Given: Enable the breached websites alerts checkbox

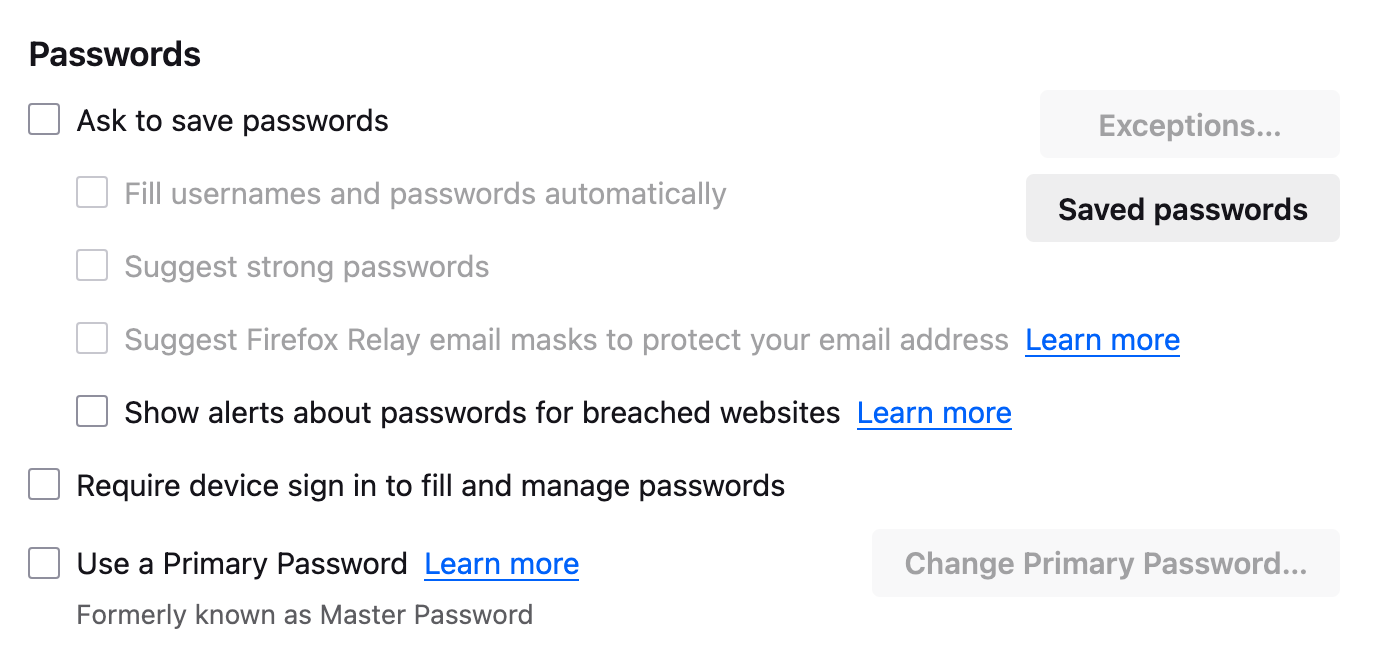Looking at the screenshot, I should 92,412.
